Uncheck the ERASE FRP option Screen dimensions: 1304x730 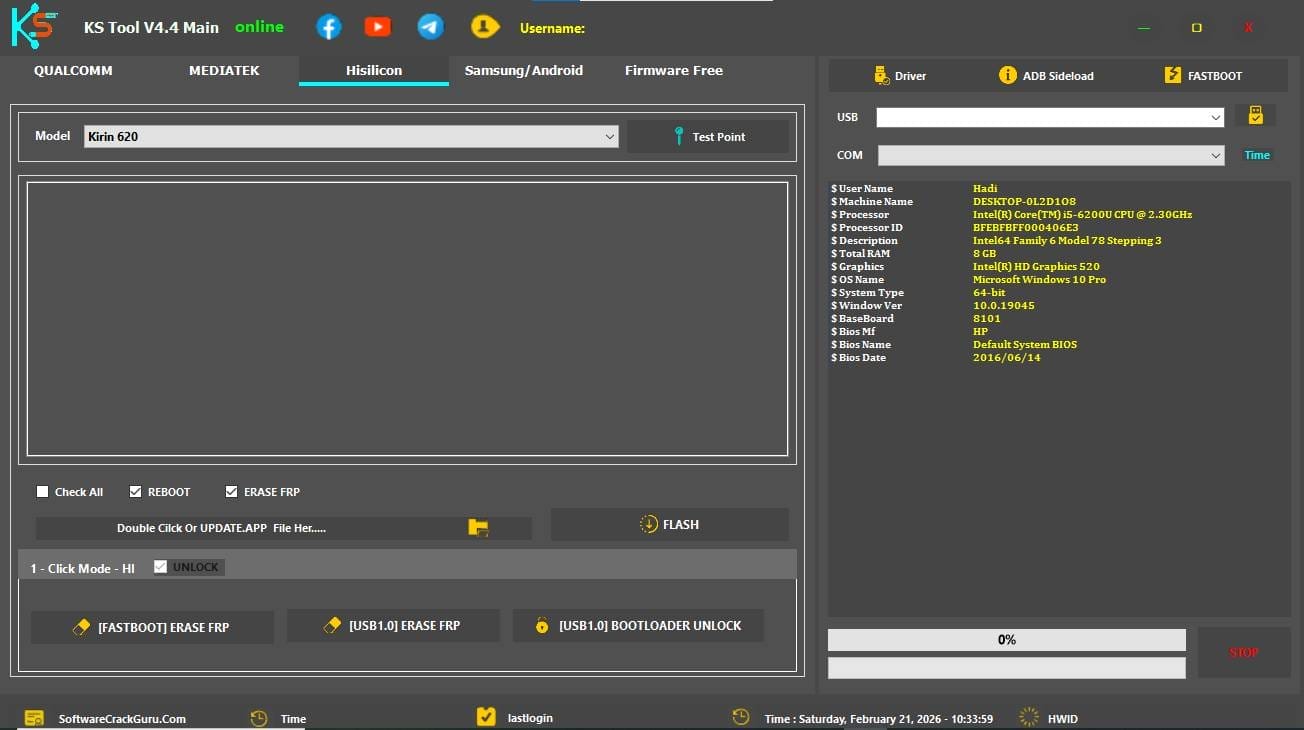tap(230, 491)
